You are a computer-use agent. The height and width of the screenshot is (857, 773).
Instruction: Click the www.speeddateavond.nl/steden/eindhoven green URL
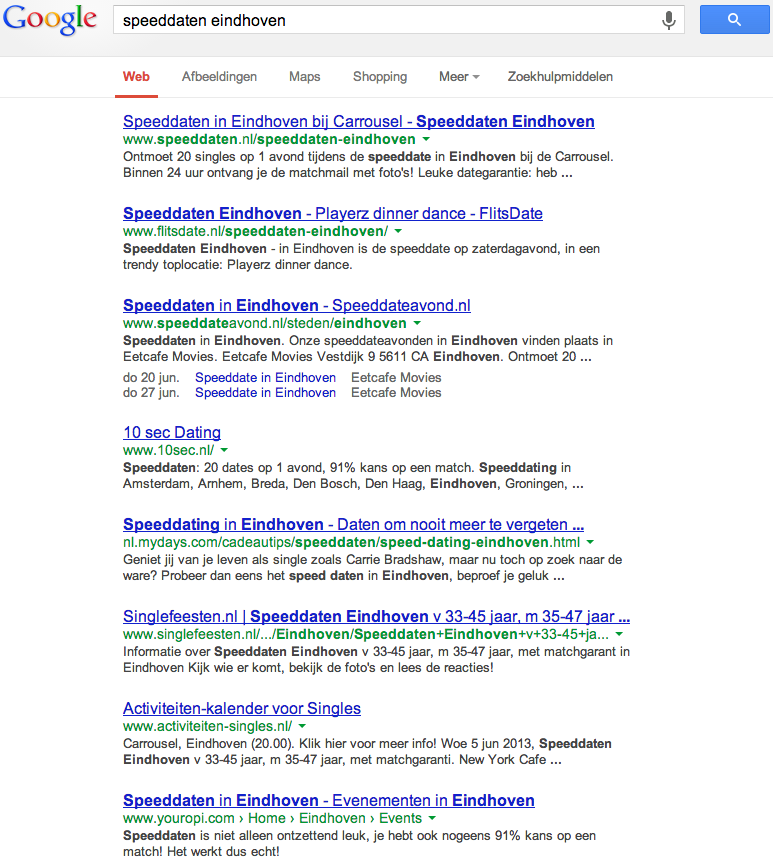(x=265, y=323)
